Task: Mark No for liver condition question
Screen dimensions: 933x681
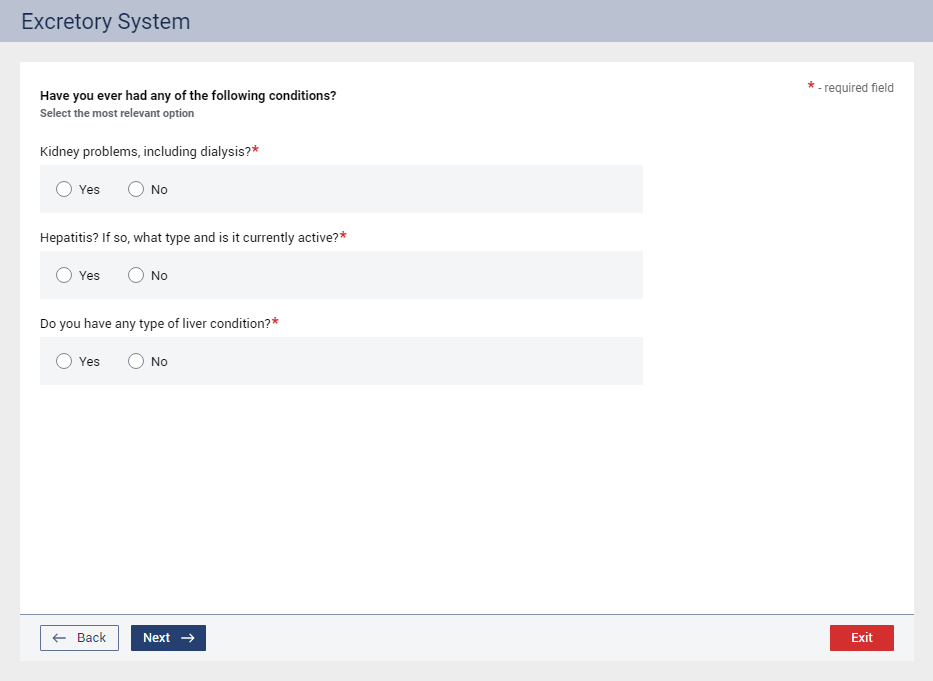Action: (x=136, y=361)
